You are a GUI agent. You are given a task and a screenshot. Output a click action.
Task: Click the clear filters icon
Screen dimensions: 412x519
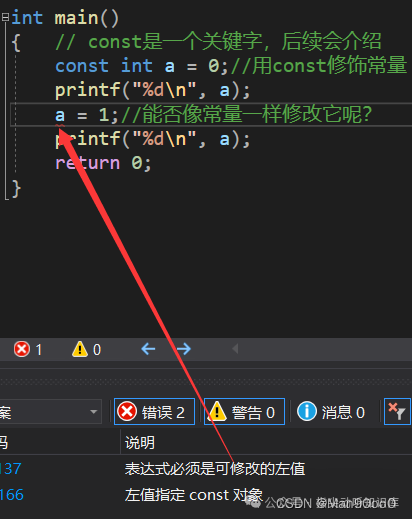coord(397,412)
